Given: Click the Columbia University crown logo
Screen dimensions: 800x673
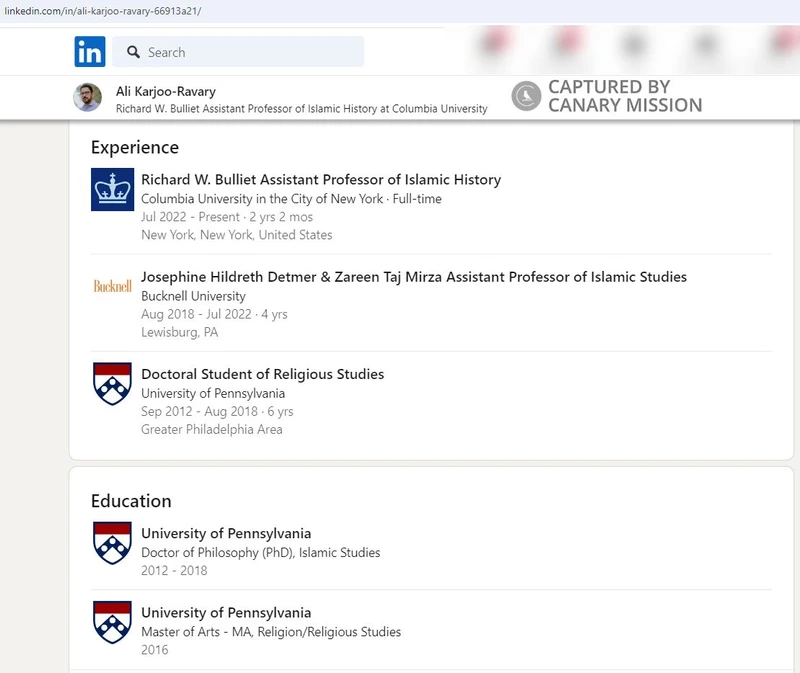Looking at the screenshot, I should click(113, 189).
